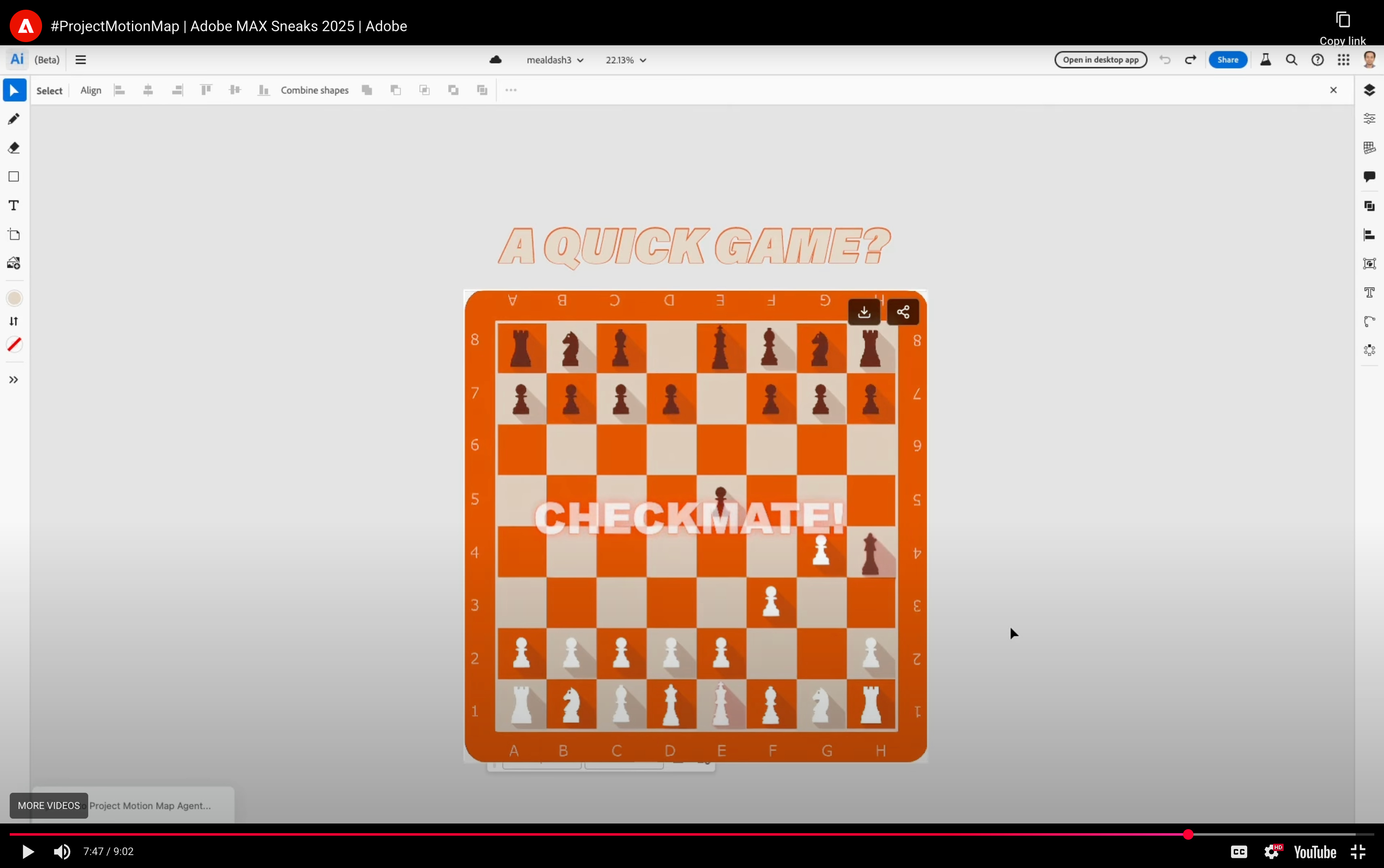Select the Rectangle shape tool
This screenshot has height=868, width=1384.
(x=14, y=176)
